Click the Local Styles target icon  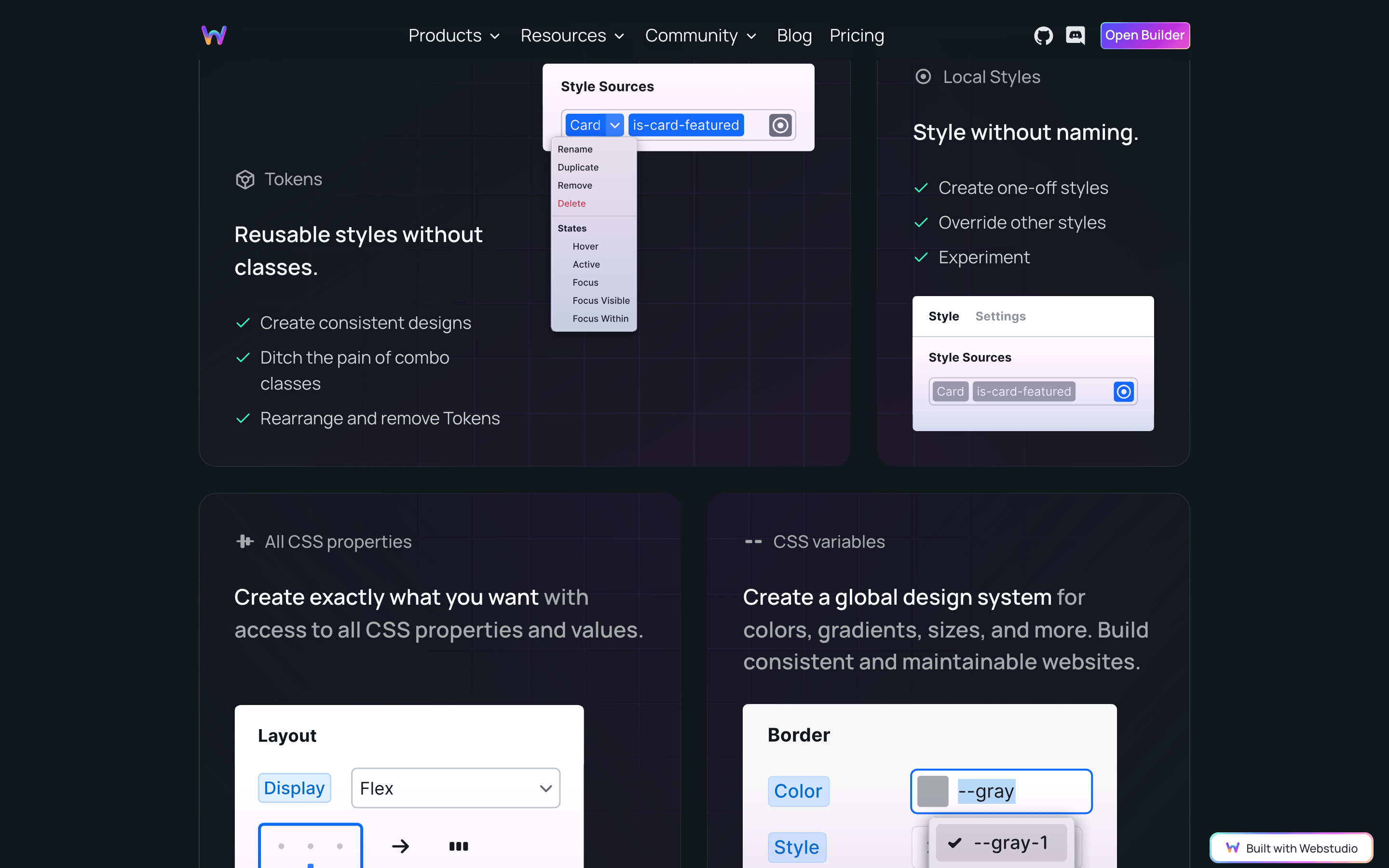(923, 76)
